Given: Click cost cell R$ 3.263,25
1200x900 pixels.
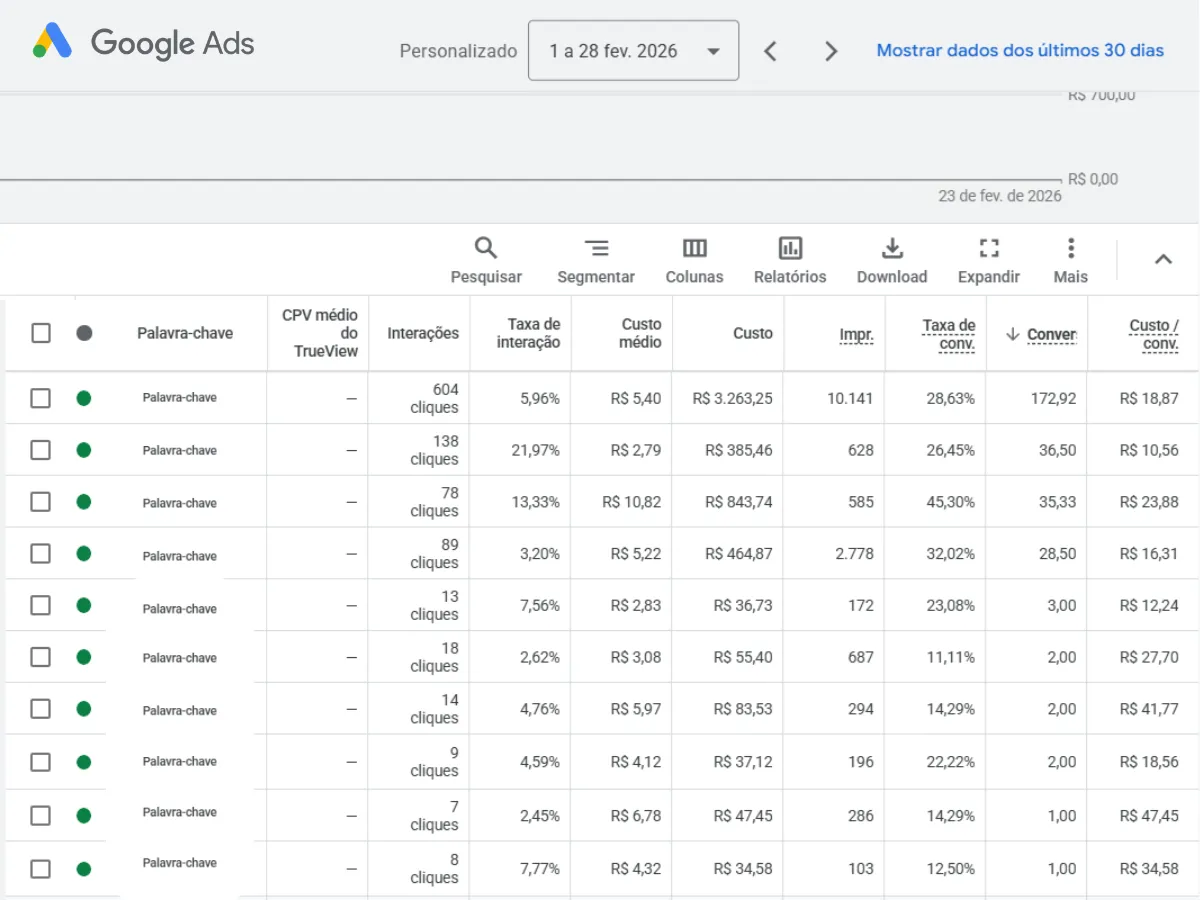Looking at the screenshot, I should coord(732,398).
